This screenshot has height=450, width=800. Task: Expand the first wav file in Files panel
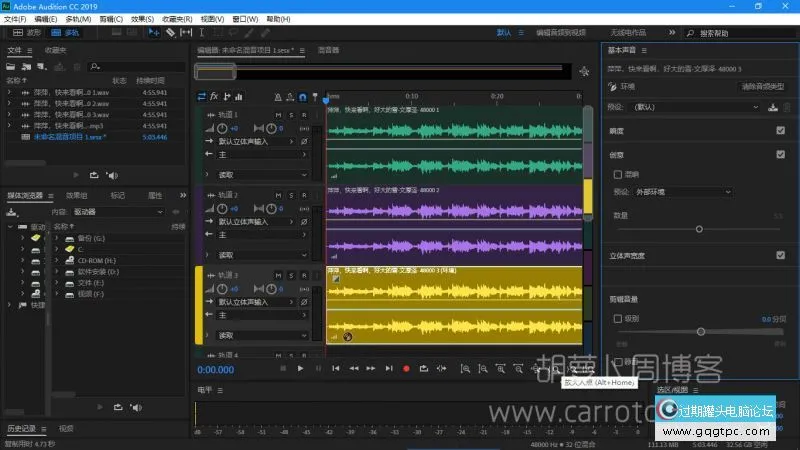point(9,92)
